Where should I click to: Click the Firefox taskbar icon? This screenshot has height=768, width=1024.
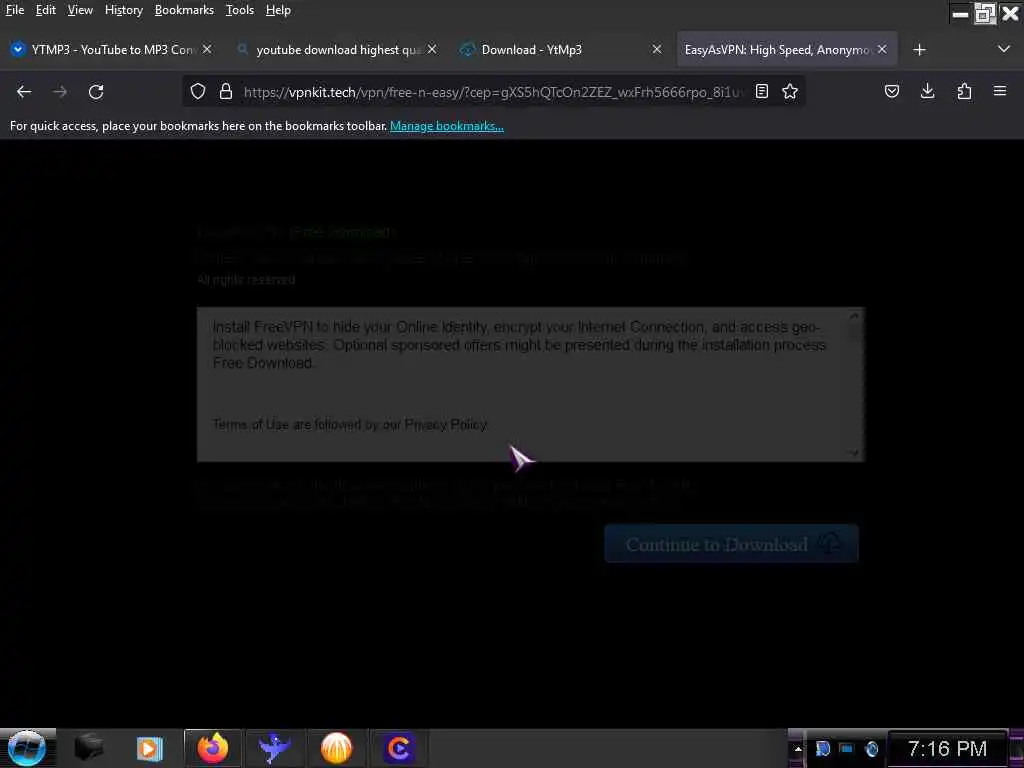point(213,748)
